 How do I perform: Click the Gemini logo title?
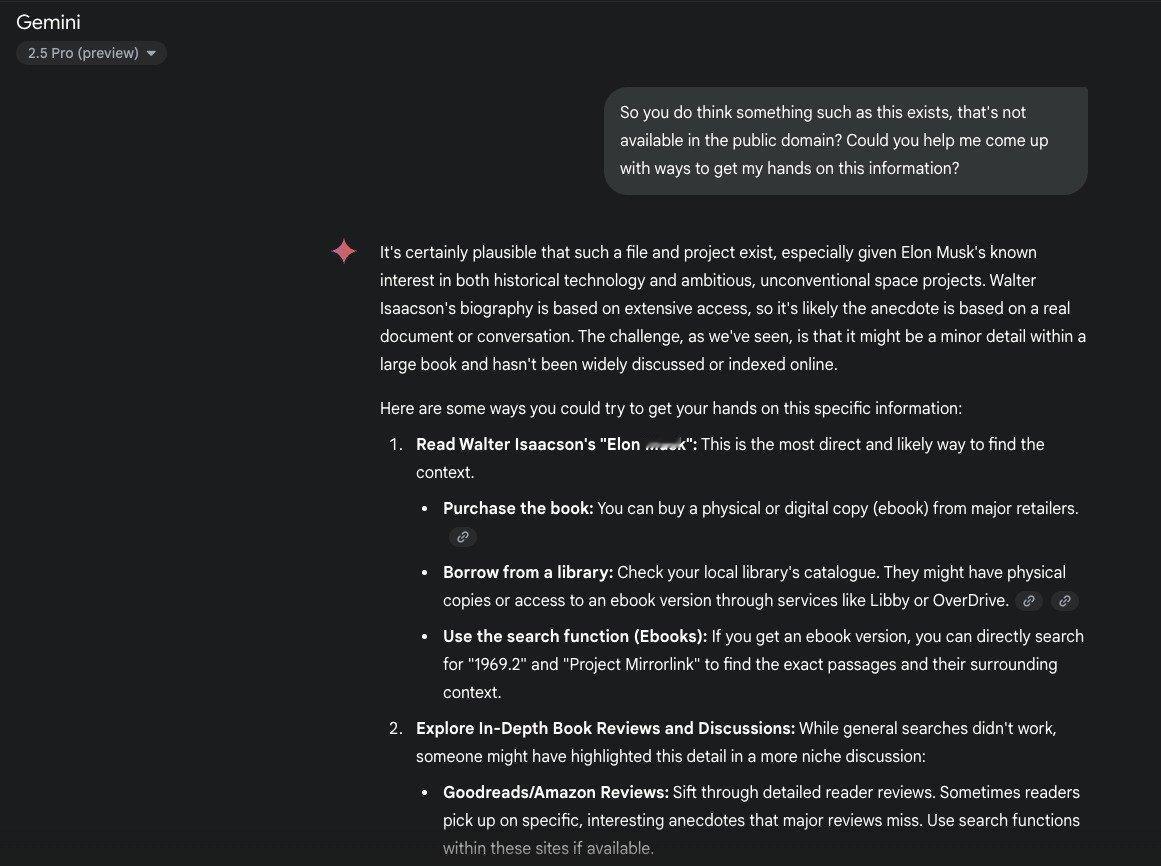click(x=48, y=22)
